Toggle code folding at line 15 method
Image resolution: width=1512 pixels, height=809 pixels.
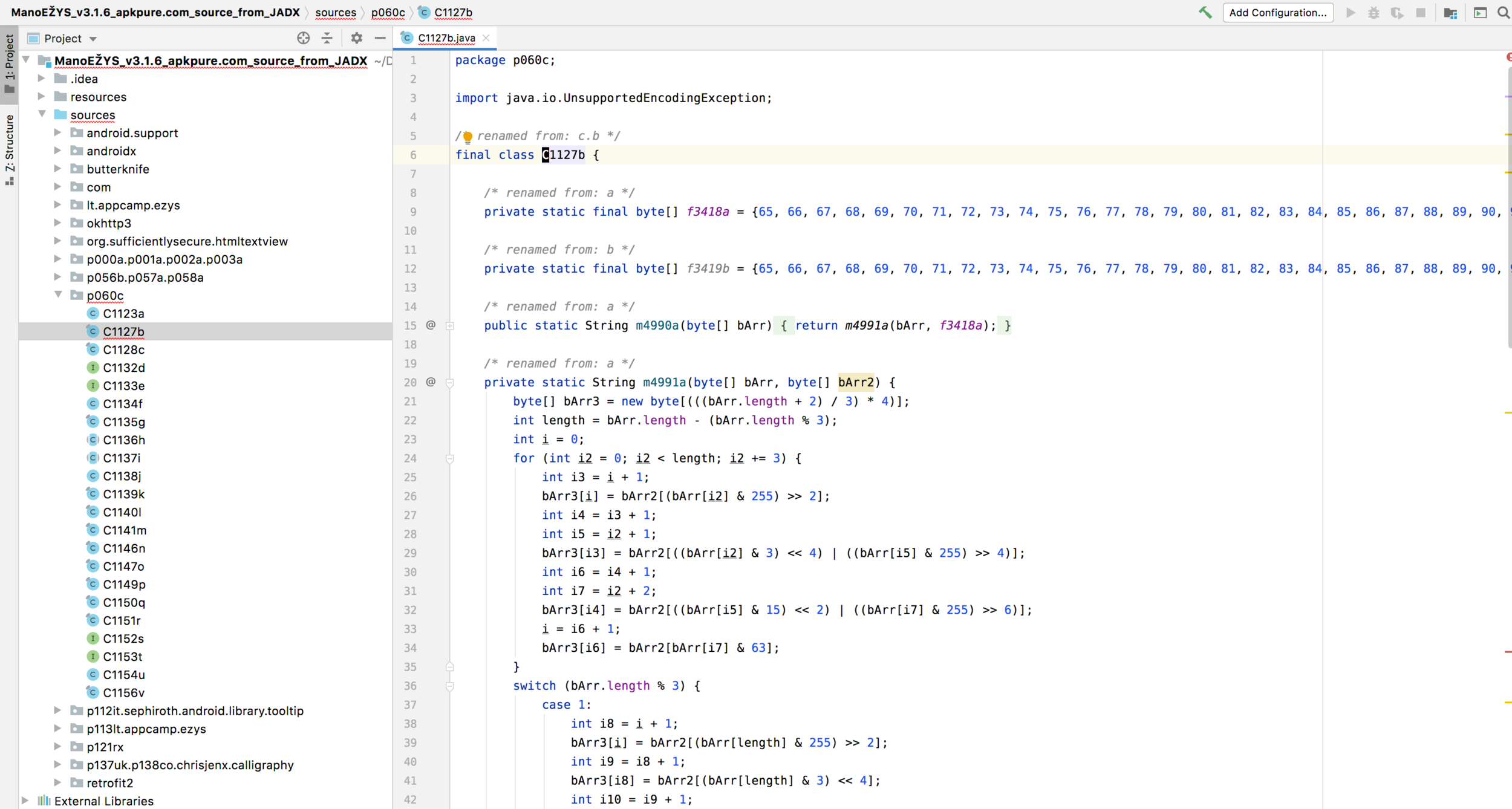point(450,326)
